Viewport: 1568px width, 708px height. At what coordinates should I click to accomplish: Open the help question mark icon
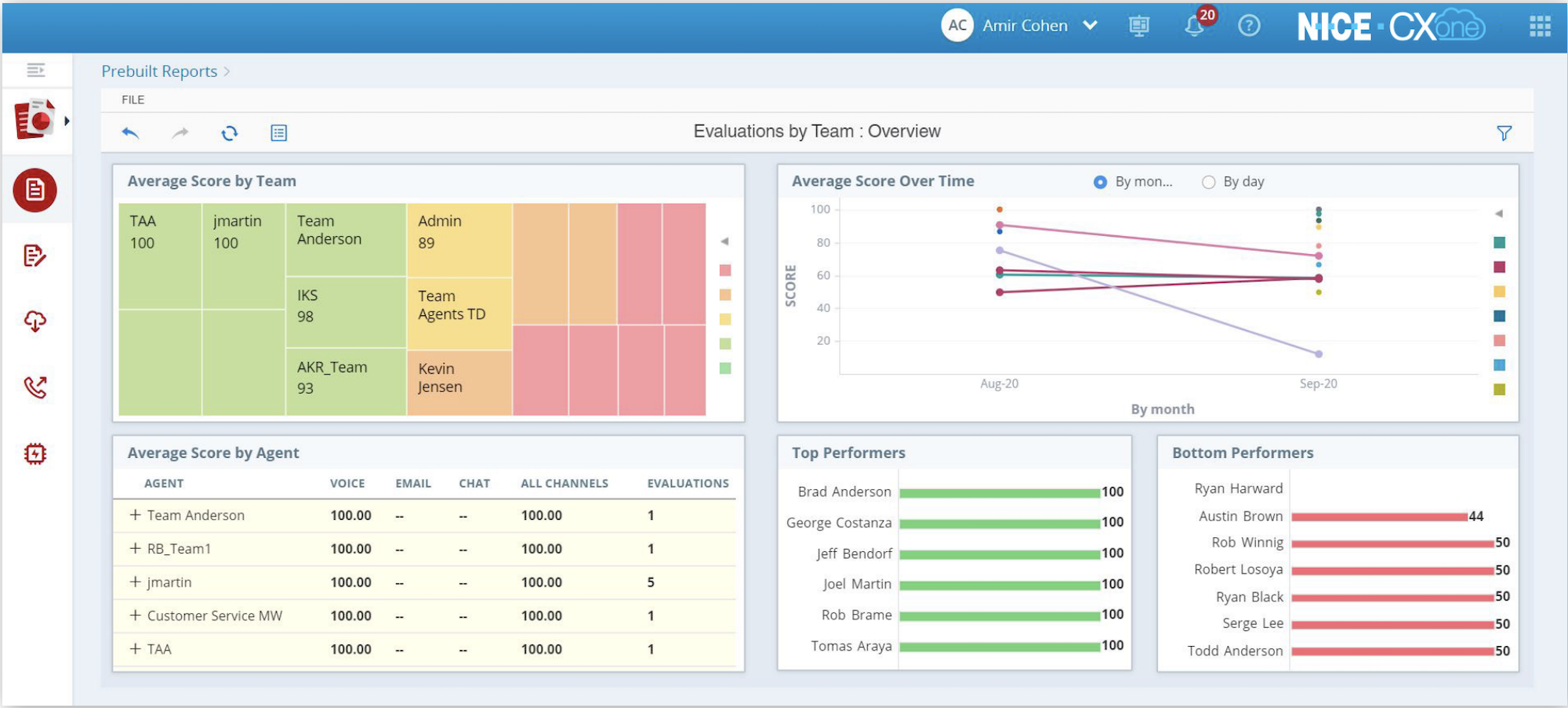coord(1249,26)
